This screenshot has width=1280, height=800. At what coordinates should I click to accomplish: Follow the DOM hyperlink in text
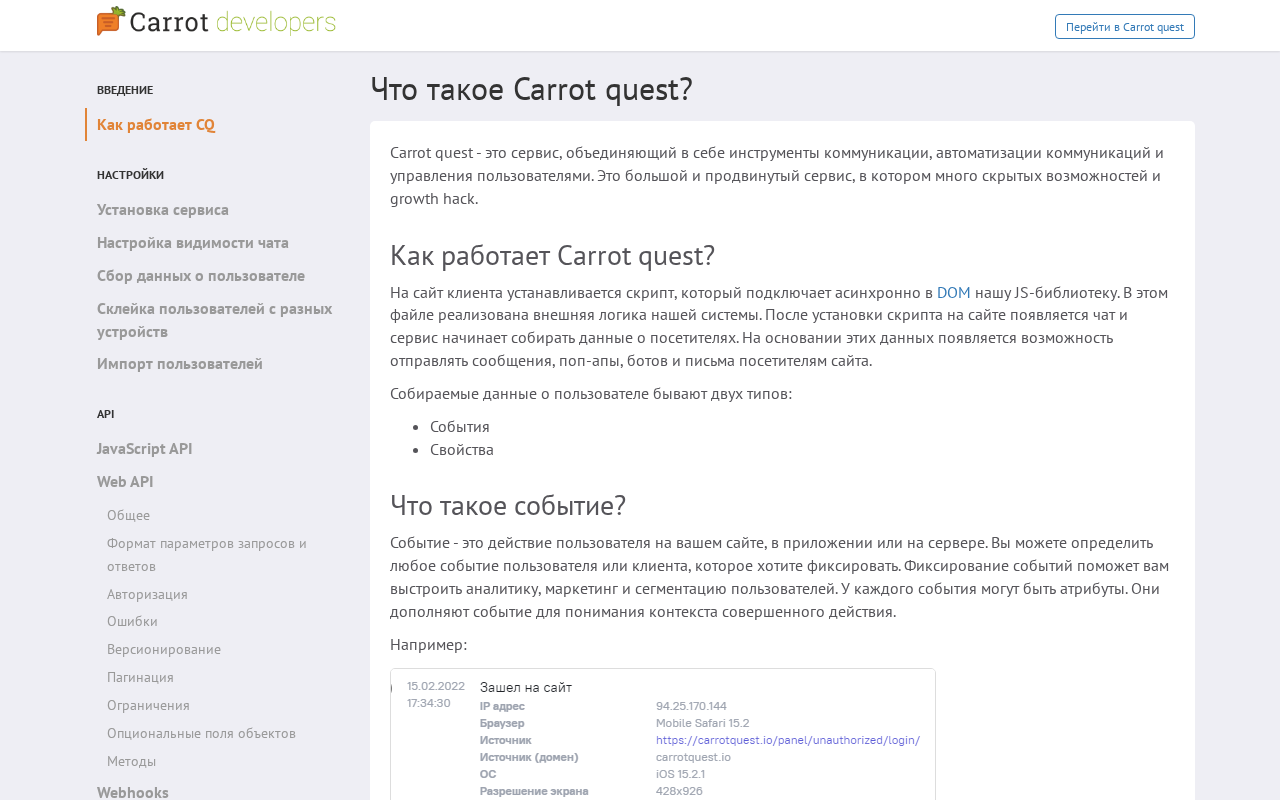tap(954, 293)
